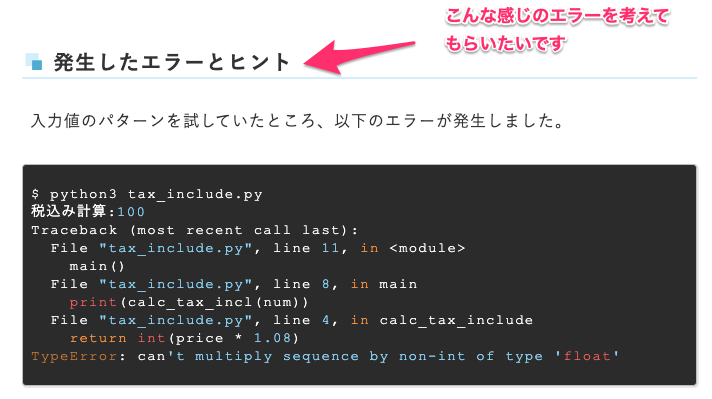Click the main() call line
Viewport: 712px width, 399px height.
tap(97, 266)
